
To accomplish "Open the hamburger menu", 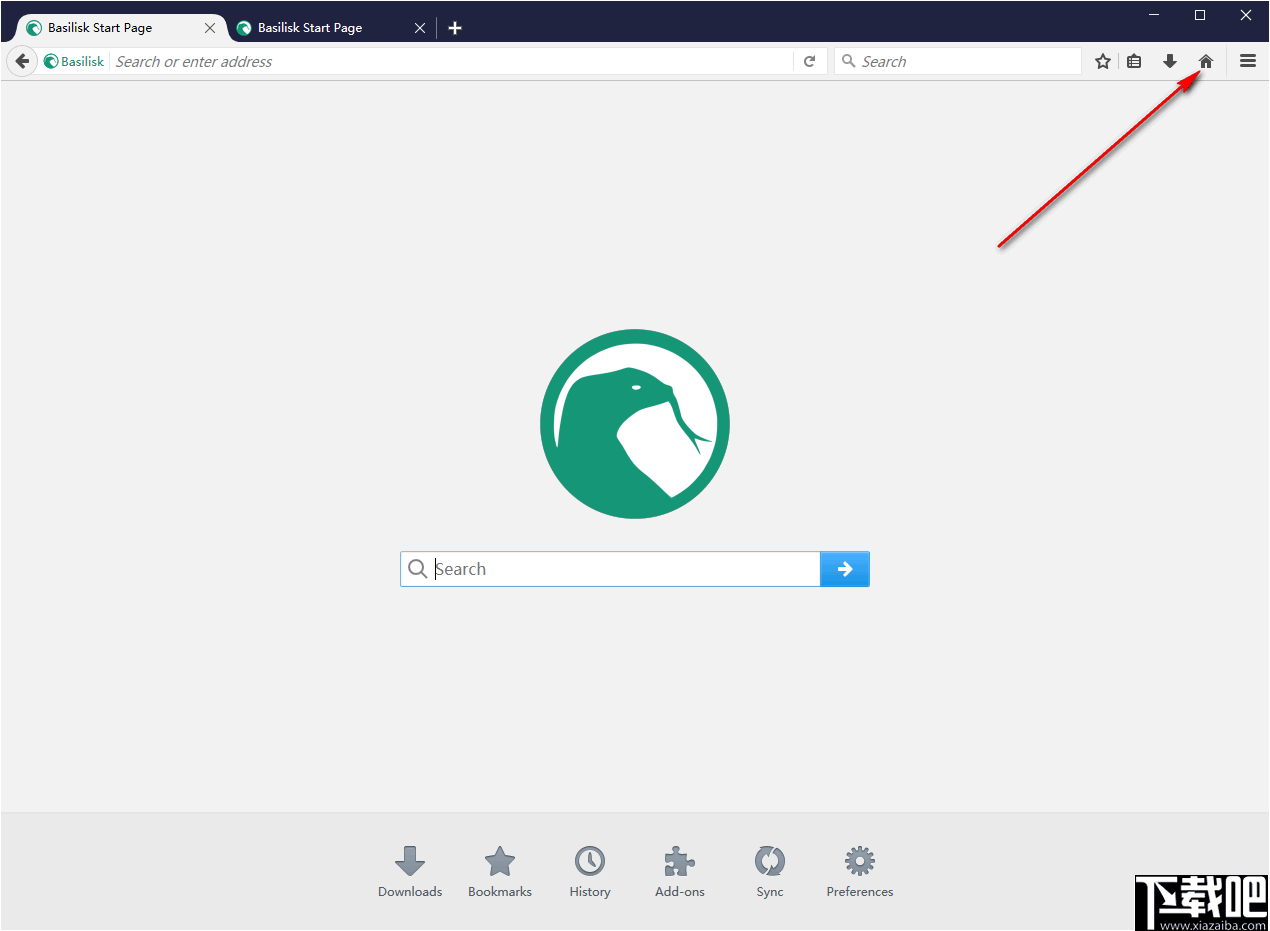I will click(x=1248, y=61).
